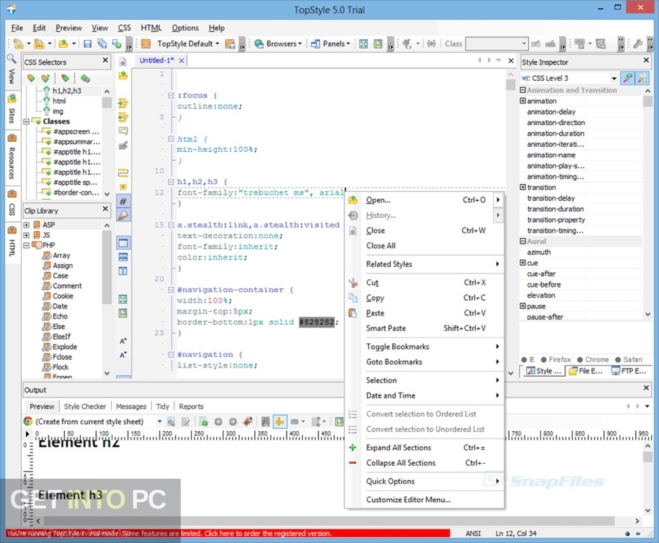Open the HTML menu
Screen dimensions: 659x543
pos(151,28)
